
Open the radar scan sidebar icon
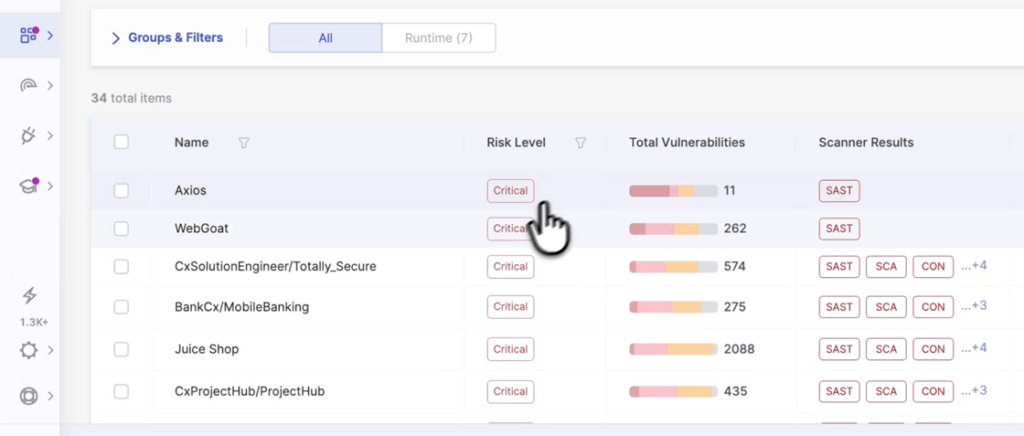pos(29,86)
